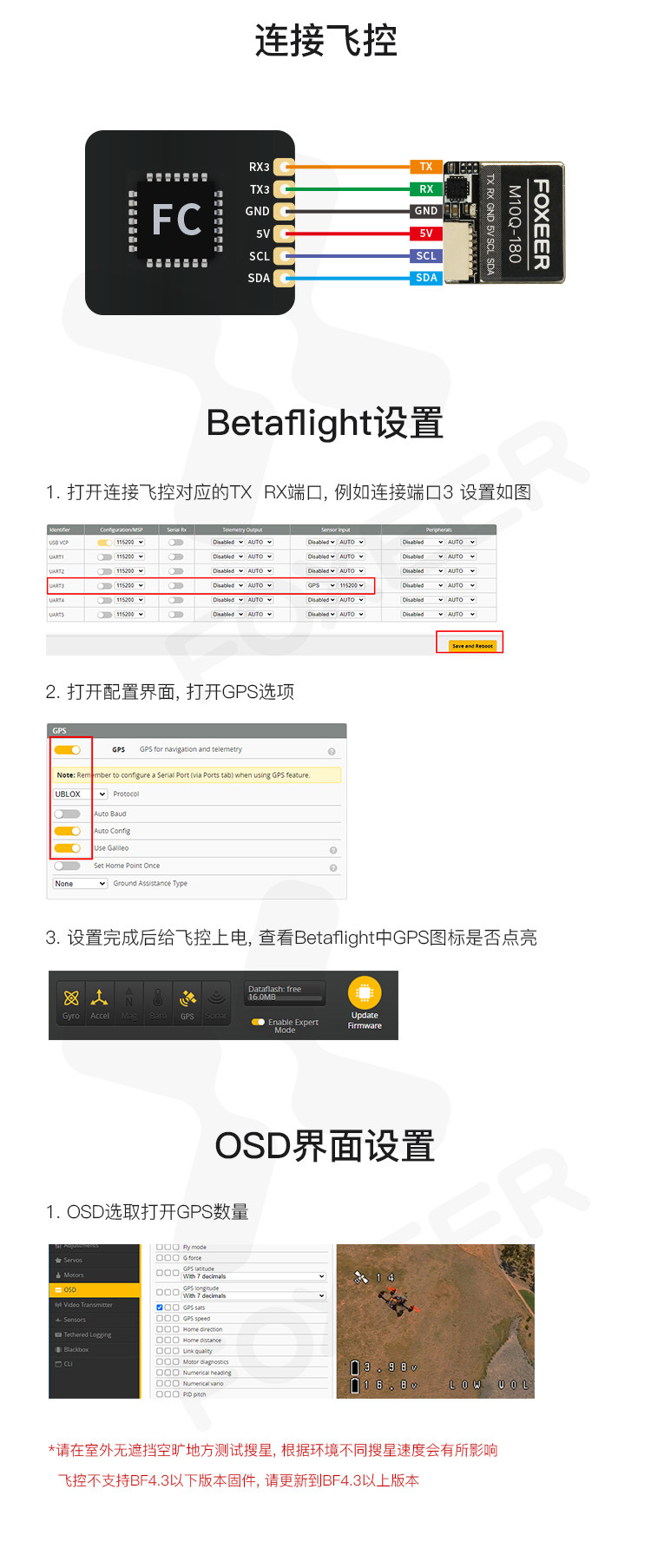Open UART5 Peripherals Disabled dropdown
The height and width of the screenshot is (1568, 651).
pyautogui.click(x=423, y=615)
